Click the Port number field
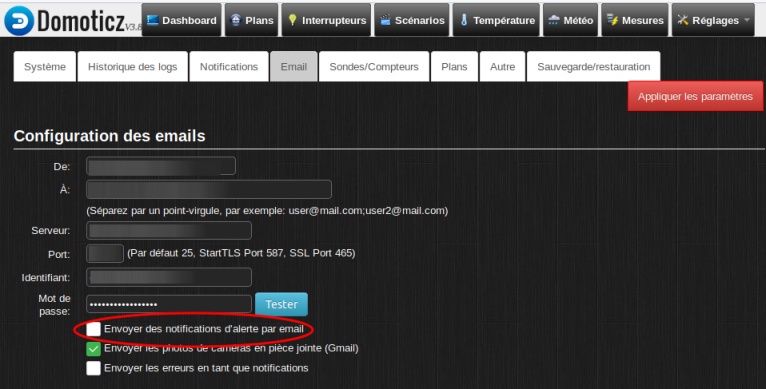The width and height of the screenshot is (766, 389). pyautogui.click(x=105, y=254)
